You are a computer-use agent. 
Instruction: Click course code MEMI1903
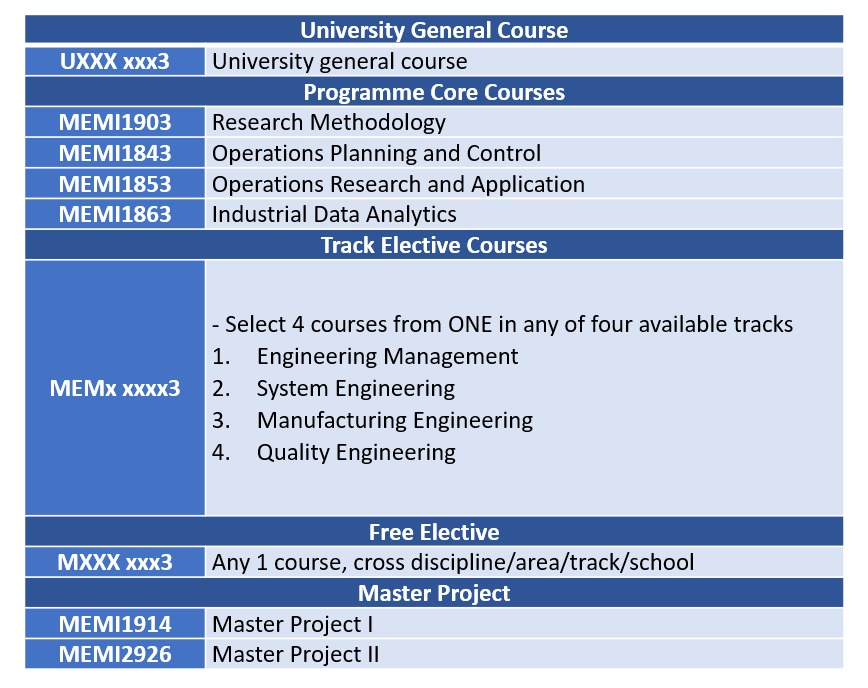(115, 122)
